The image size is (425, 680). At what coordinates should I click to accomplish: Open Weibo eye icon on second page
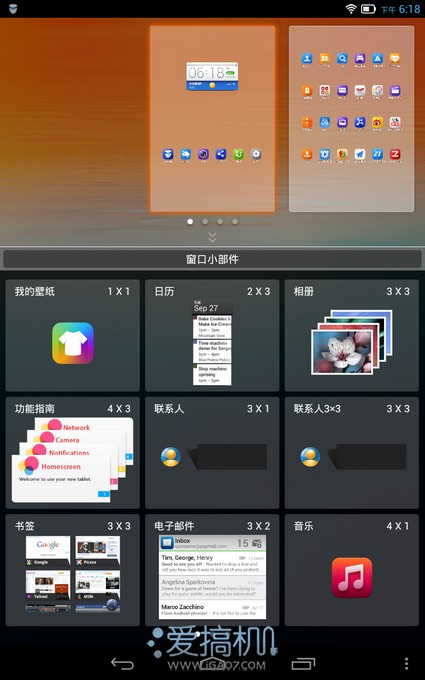(x=377, y=122)
